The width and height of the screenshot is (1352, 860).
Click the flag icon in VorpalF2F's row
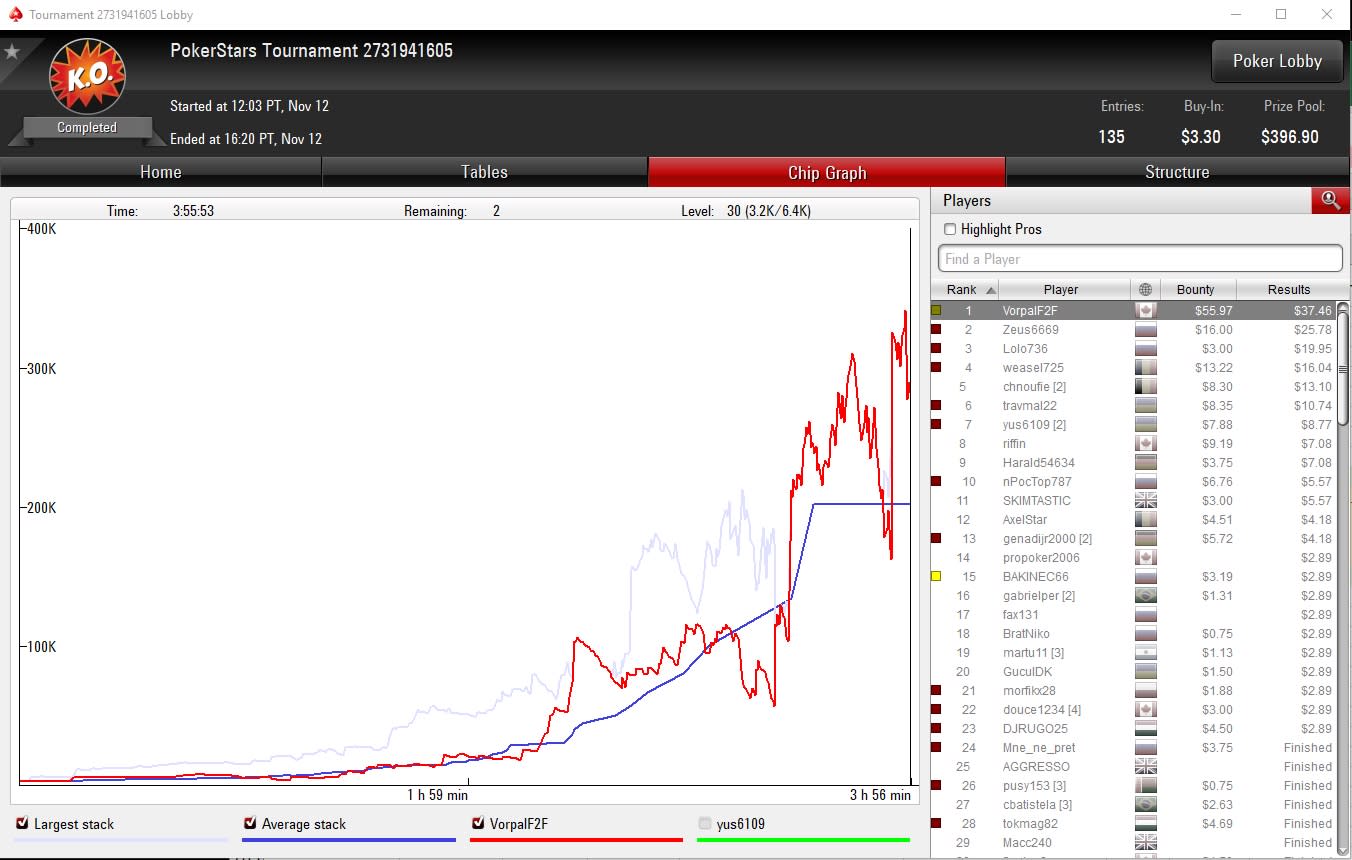[1146, 311]
